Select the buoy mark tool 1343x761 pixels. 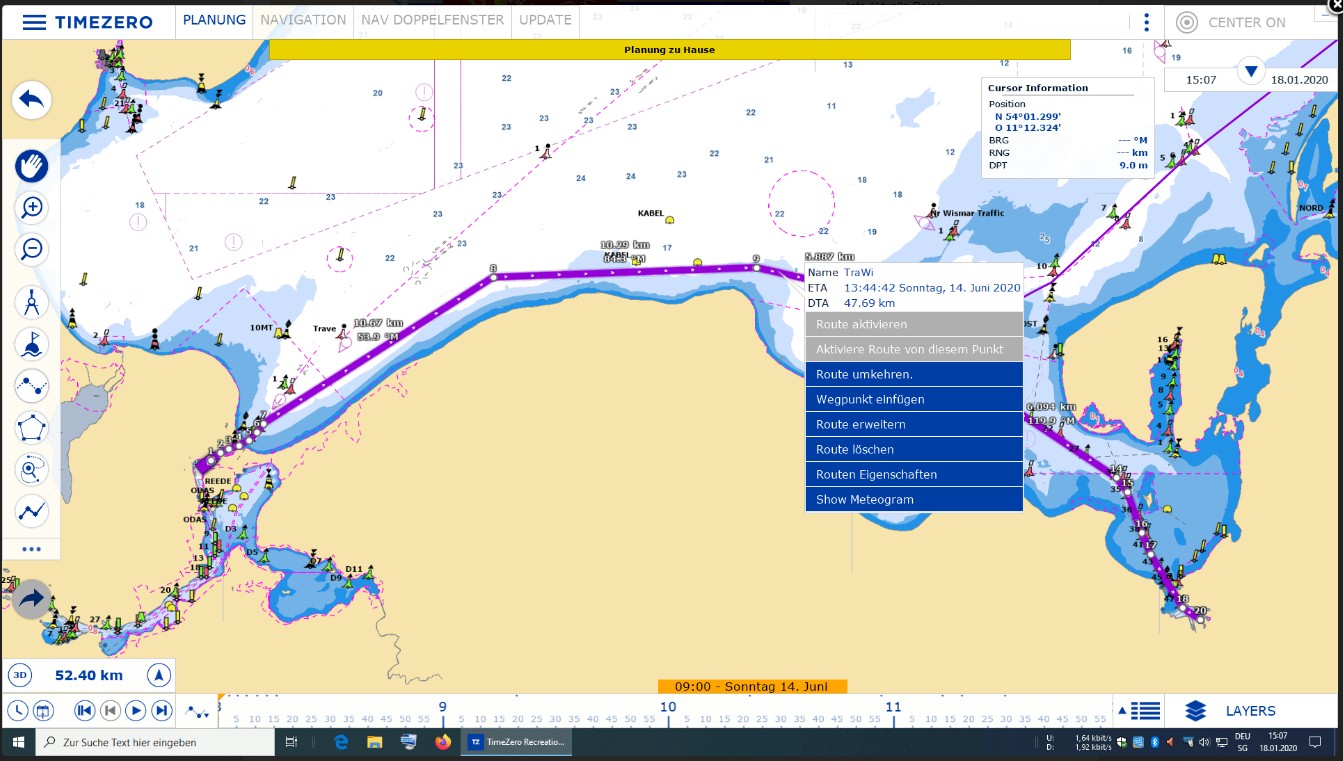tap(32, 344)
